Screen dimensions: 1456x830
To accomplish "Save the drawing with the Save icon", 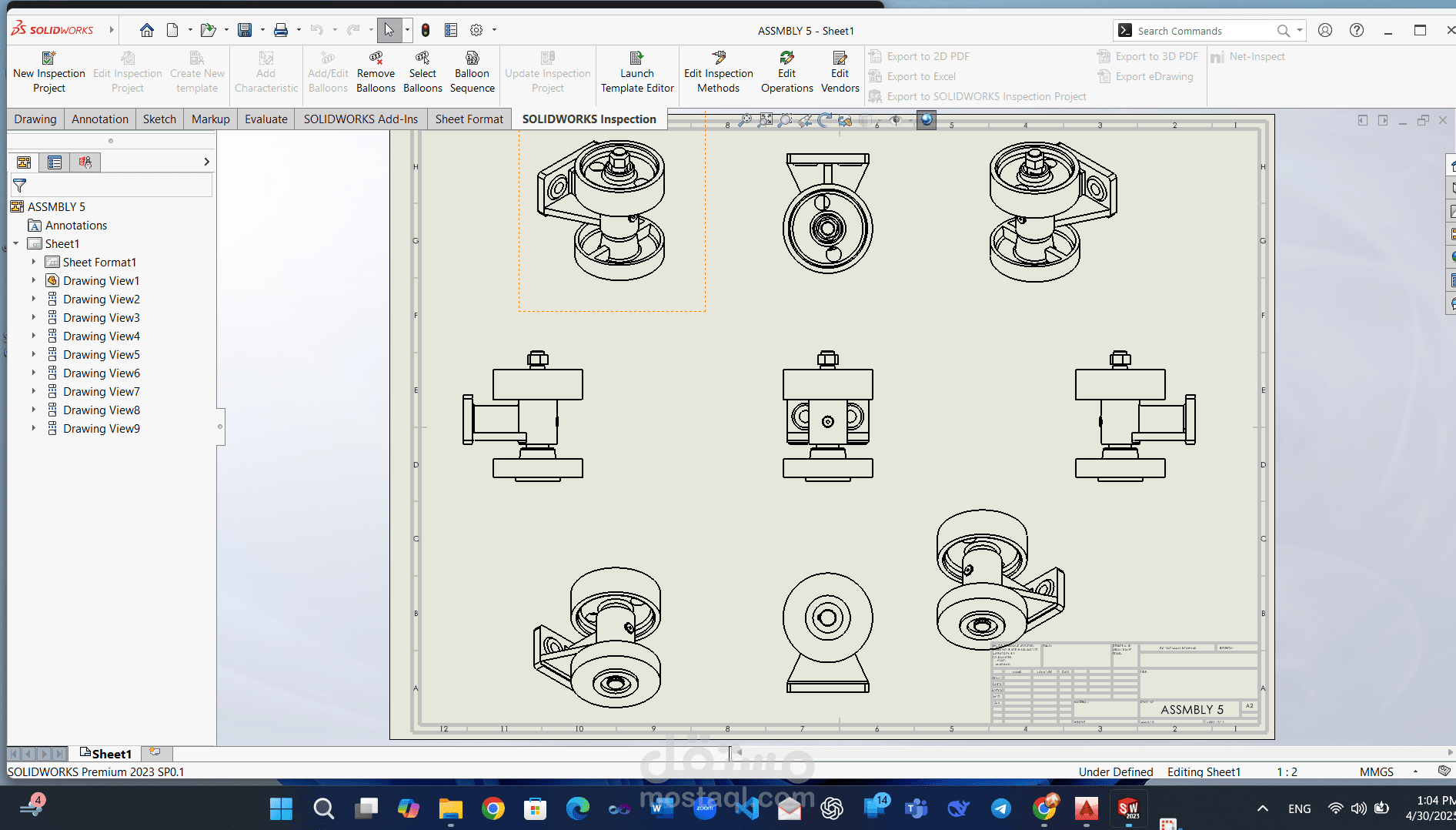I will pyautogui.click(x=245, y=30).
